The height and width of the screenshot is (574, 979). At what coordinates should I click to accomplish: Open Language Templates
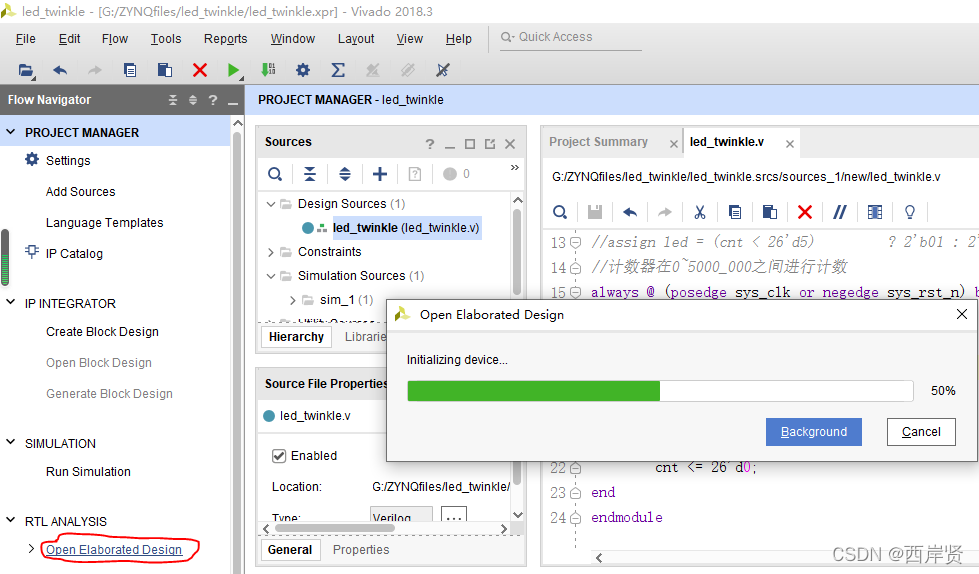tap(104, 223)
